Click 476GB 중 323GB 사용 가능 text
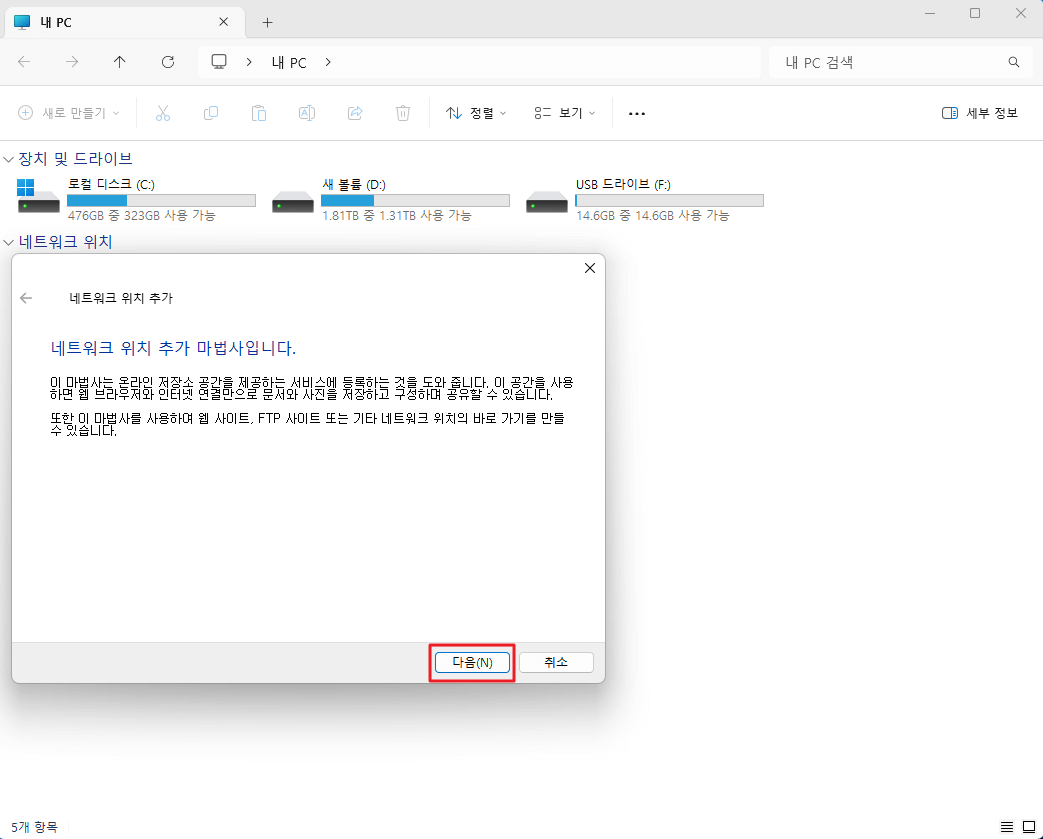The width and height of the screenshot is (1043, 839). (142, 216)
